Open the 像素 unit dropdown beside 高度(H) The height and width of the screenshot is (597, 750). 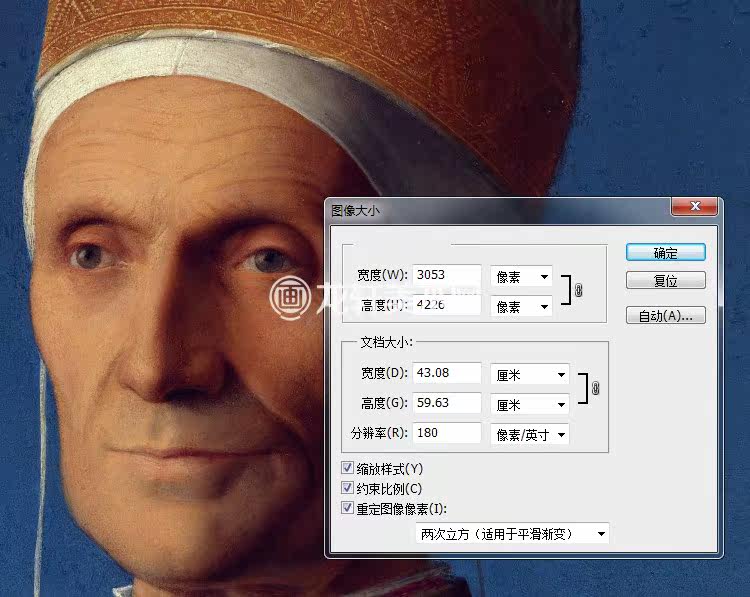click(x=521, y=307)
